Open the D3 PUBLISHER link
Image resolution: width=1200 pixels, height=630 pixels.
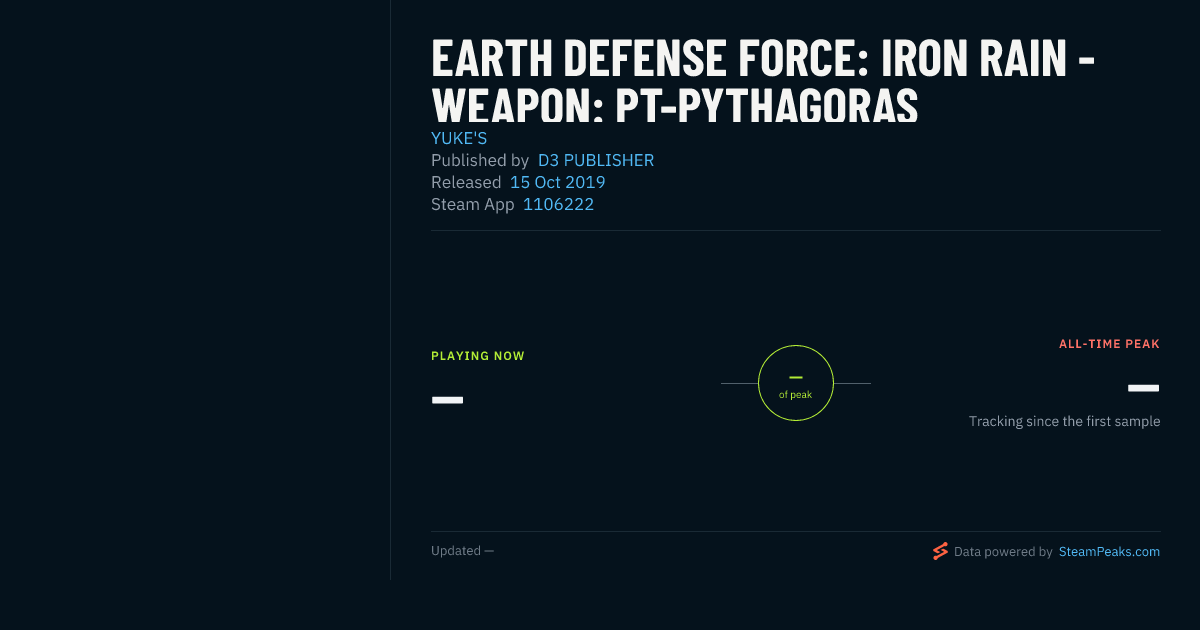click(596, 160)
